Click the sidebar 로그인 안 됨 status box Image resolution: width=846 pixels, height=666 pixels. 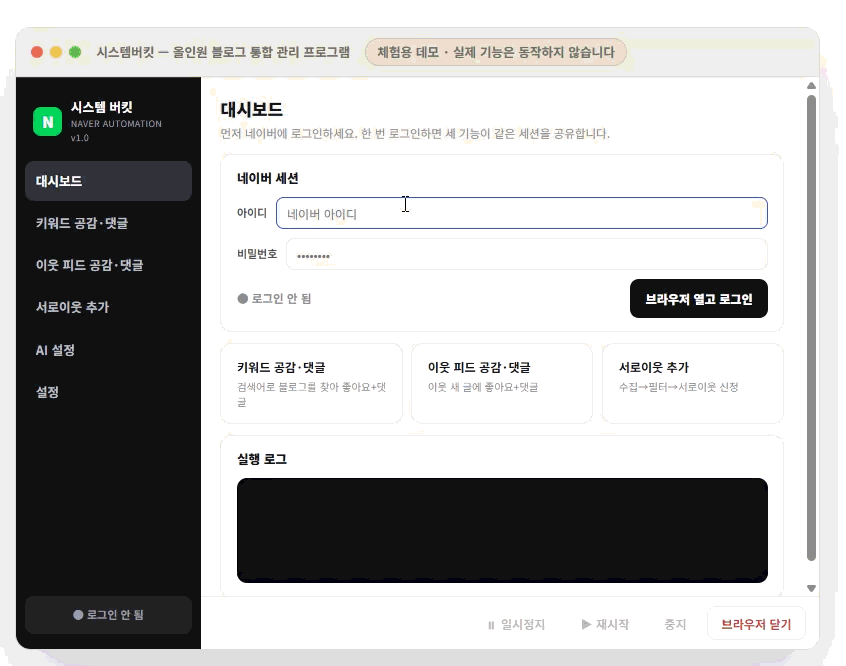108,615
